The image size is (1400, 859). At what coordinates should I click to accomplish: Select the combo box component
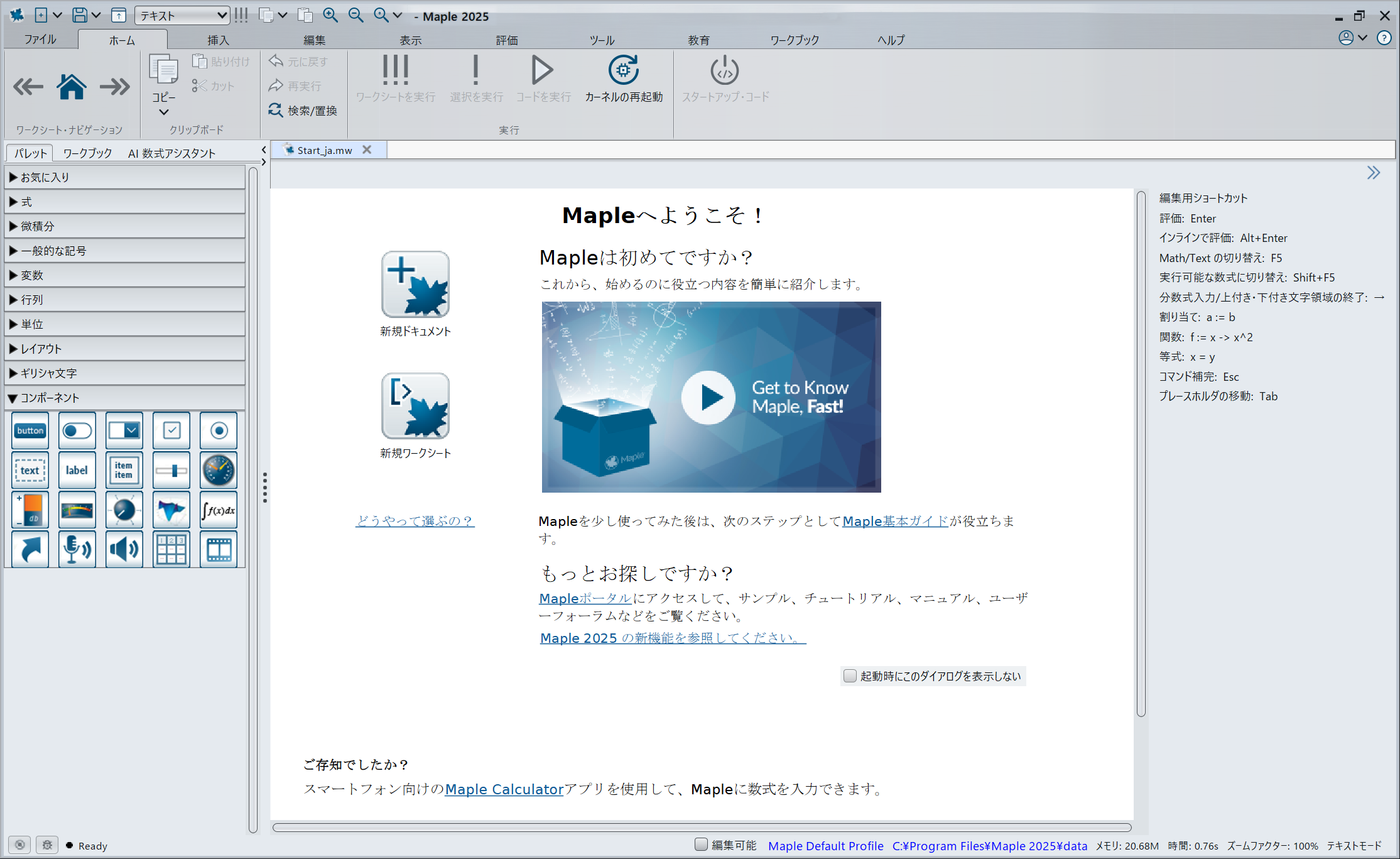[x=124, y=430]
